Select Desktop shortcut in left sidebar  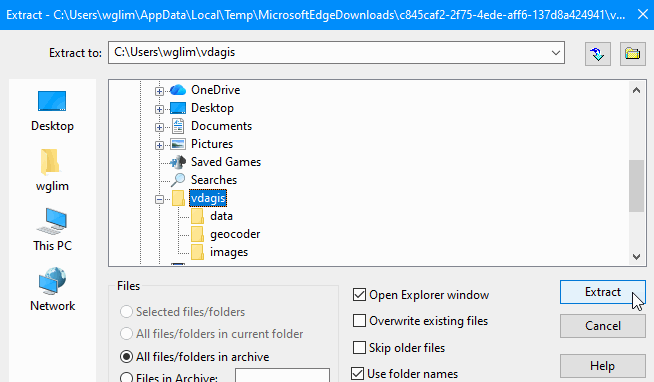coord(52,111)
